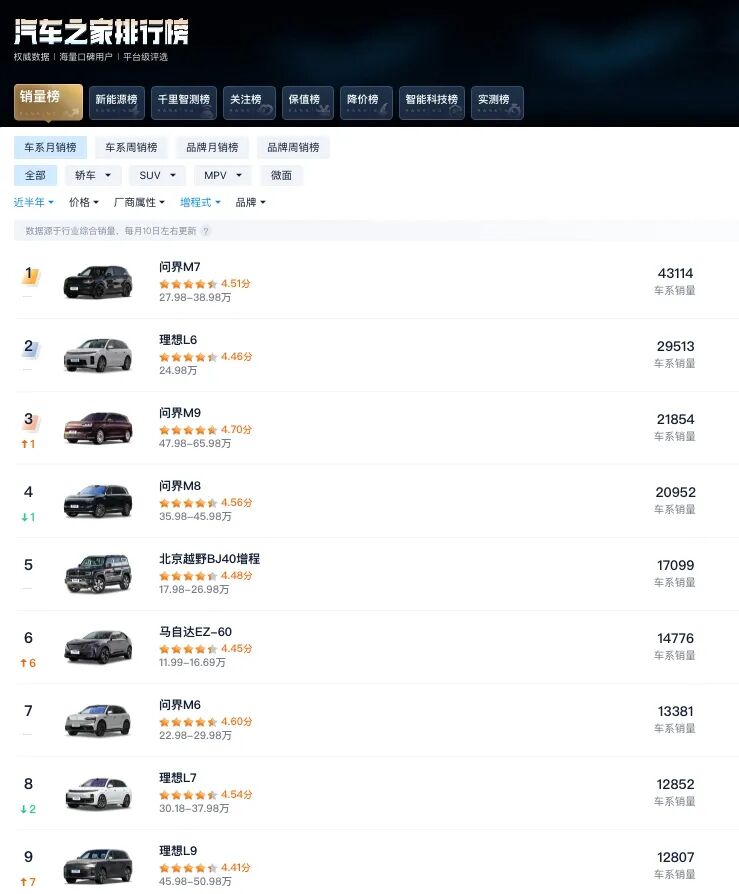Open the 问界M6 car thumbnail
The height and width of the screenshot is (894, 739).
pyautogui.click(x=98, y=720)
